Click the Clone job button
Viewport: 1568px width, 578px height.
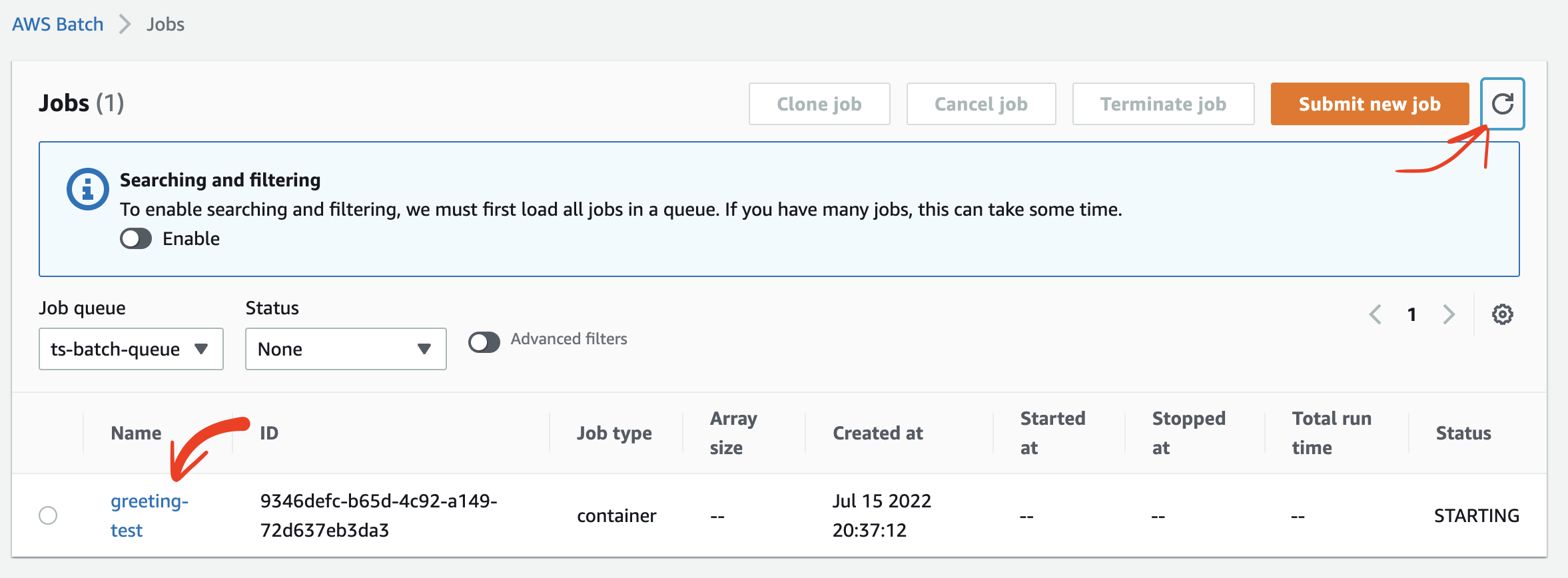(x=819, y=104)
